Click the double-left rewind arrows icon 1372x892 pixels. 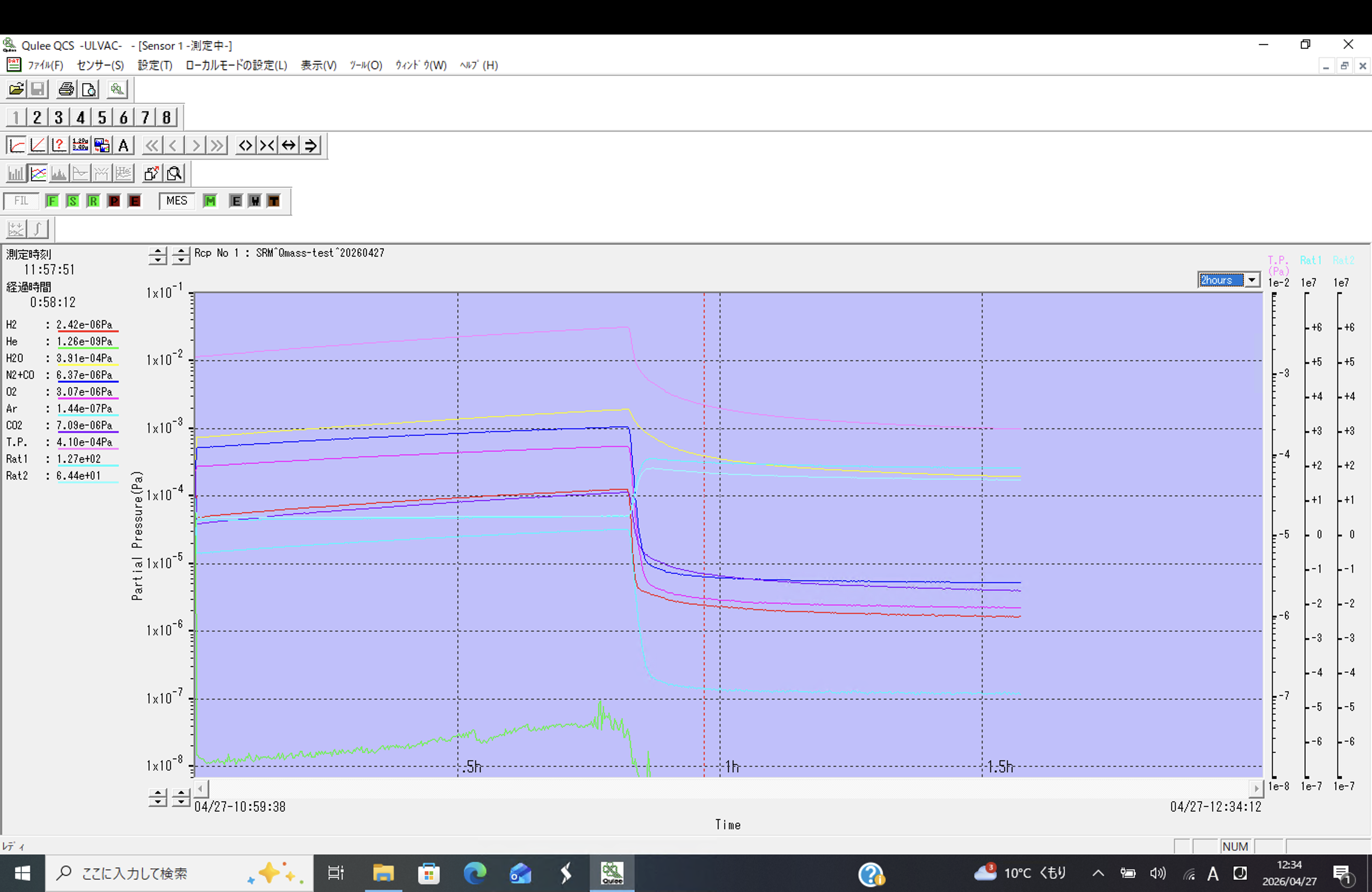pyautogui.click(x=152, y=145)
